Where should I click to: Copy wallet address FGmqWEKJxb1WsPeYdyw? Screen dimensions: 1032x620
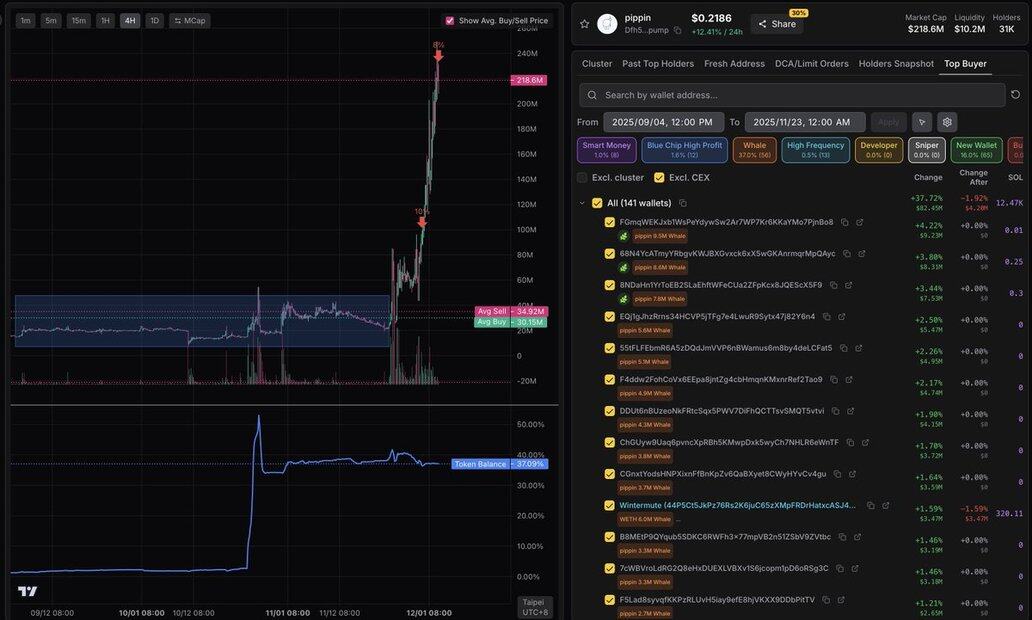[844, 222]
